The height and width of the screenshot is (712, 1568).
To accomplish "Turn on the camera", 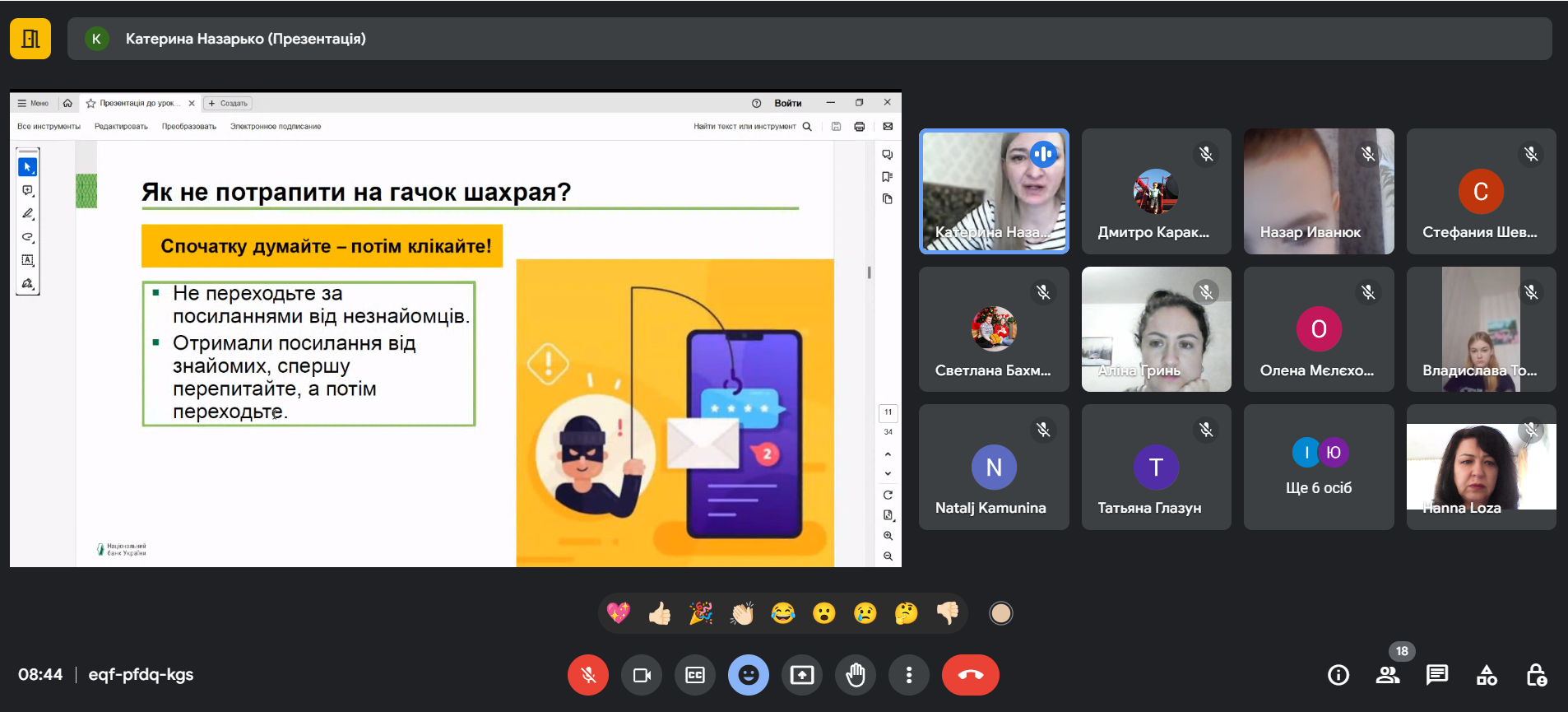I will click(642, 675).
